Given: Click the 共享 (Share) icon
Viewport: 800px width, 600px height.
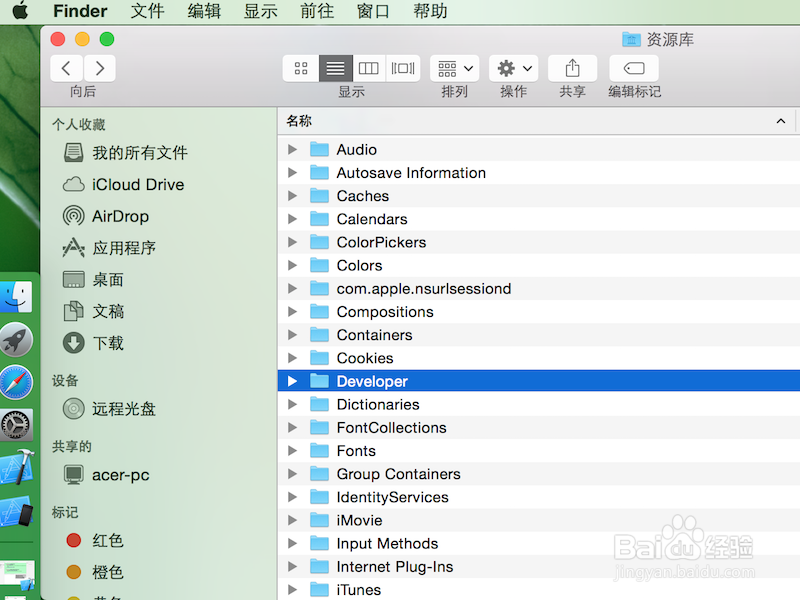Looking at the screenshot, I should tap(572, 68).
